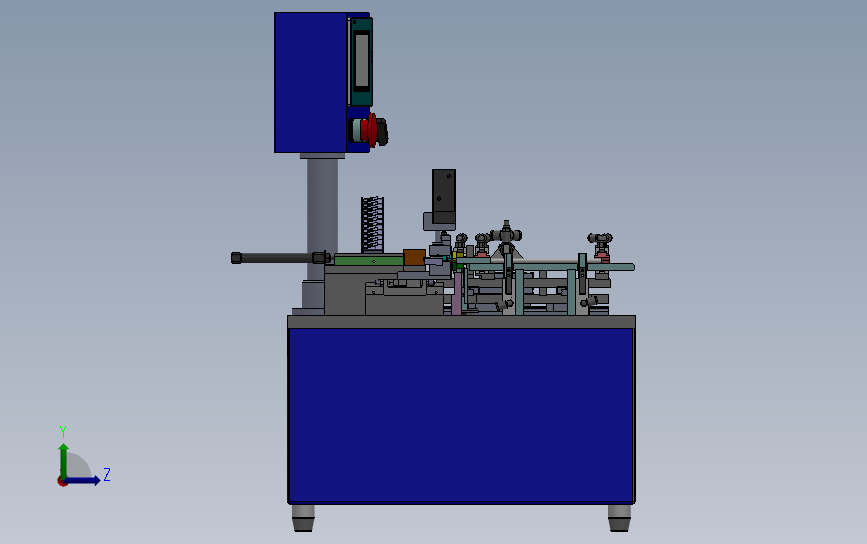
Task: Click the blue Z axis arrow of triad
Action: [x=83, y=480]
